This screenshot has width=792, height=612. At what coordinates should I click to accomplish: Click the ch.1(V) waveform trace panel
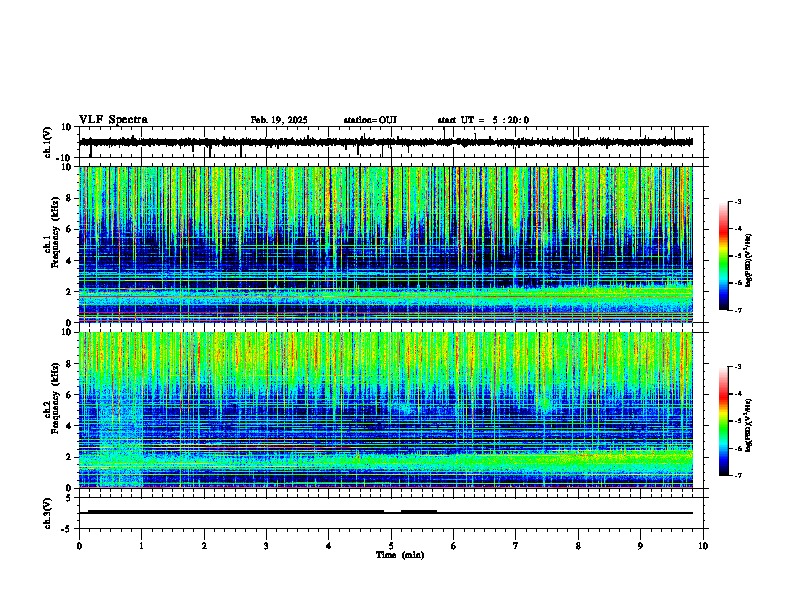(393, 142)
